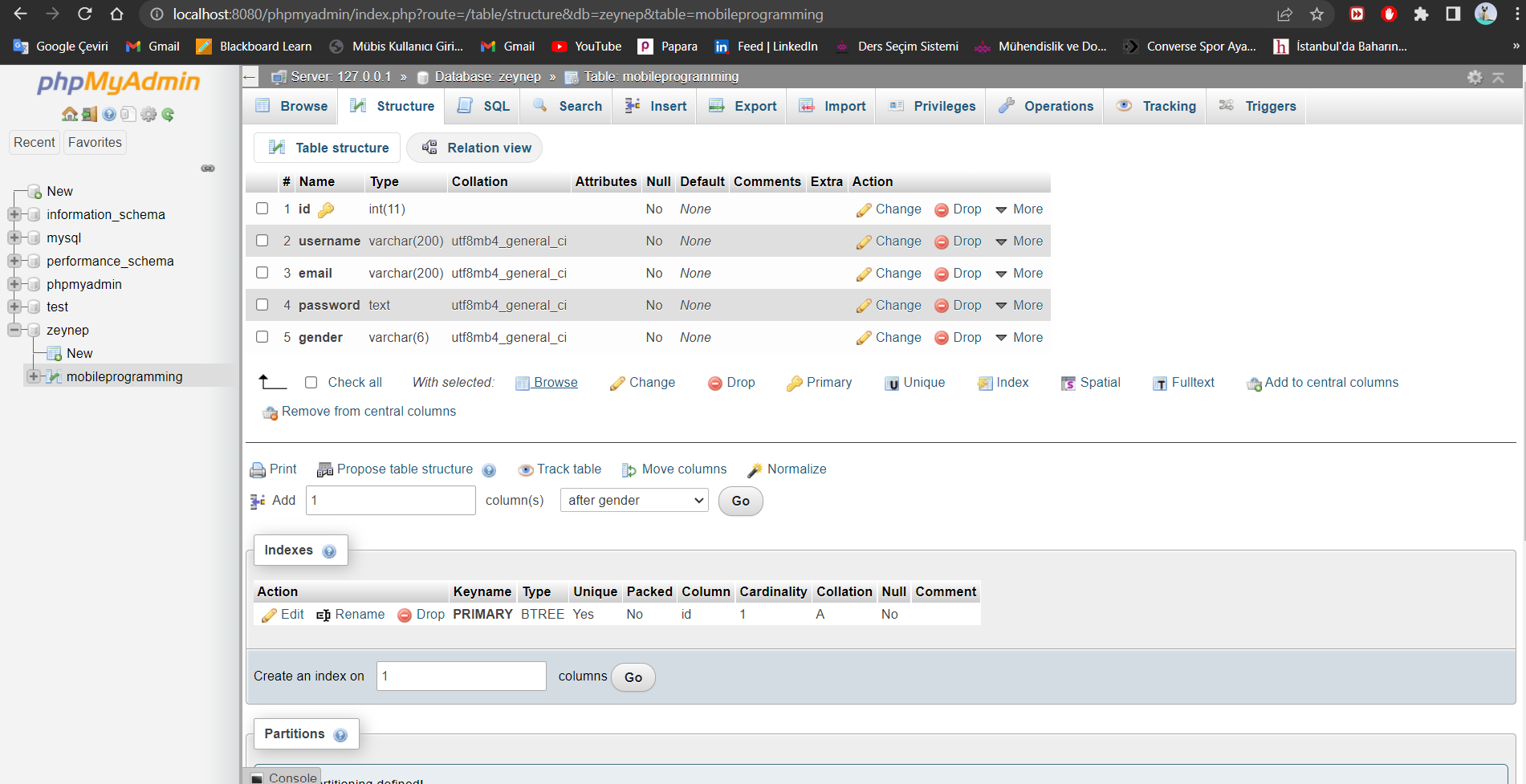The width and height of the screenshot is (1526, 784).
Task: Switch to the SQL tab
Action: [x=482, y=106]
